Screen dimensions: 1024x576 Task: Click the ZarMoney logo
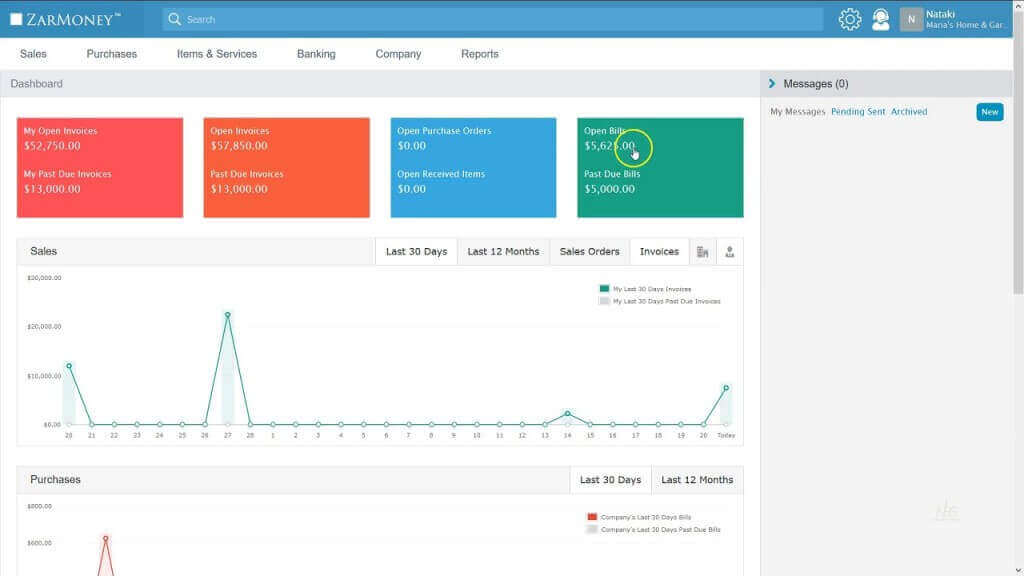(66, 17)
